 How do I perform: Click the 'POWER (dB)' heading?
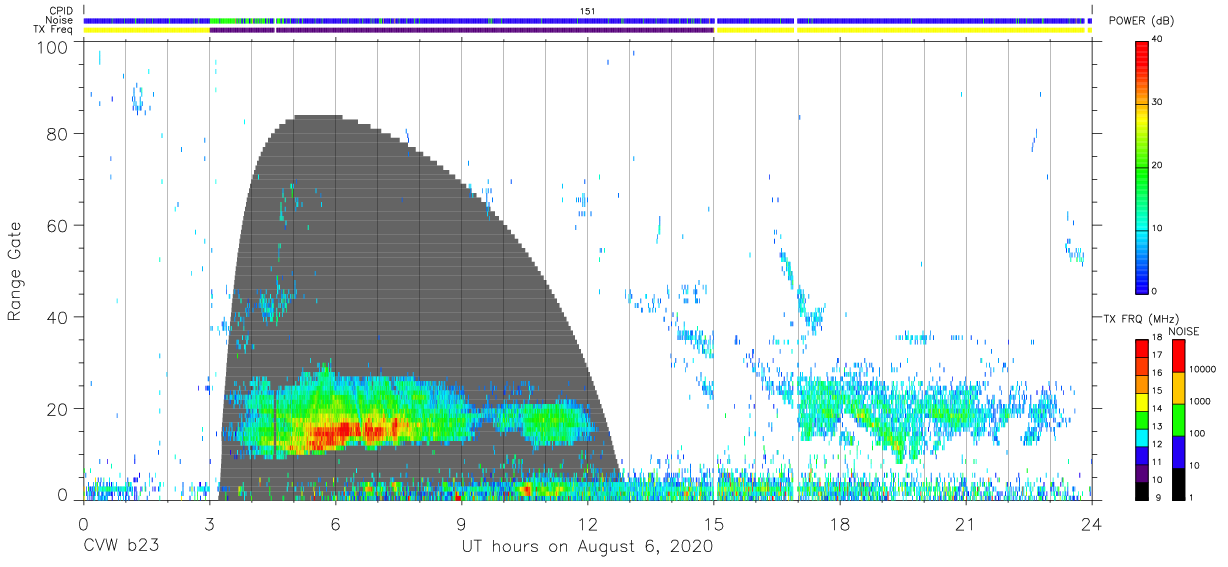[1141, 22]
